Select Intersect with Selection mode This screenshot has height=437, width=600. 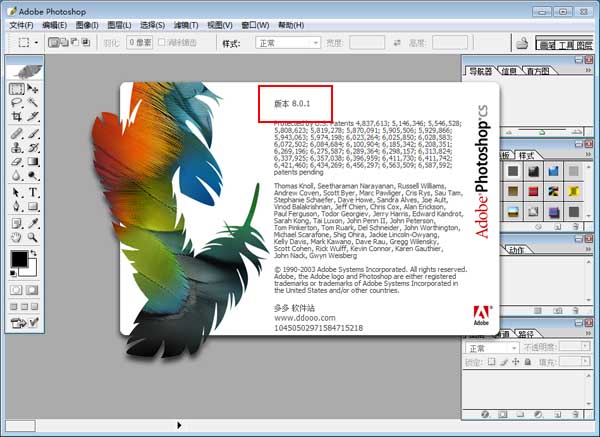point(86,42)
